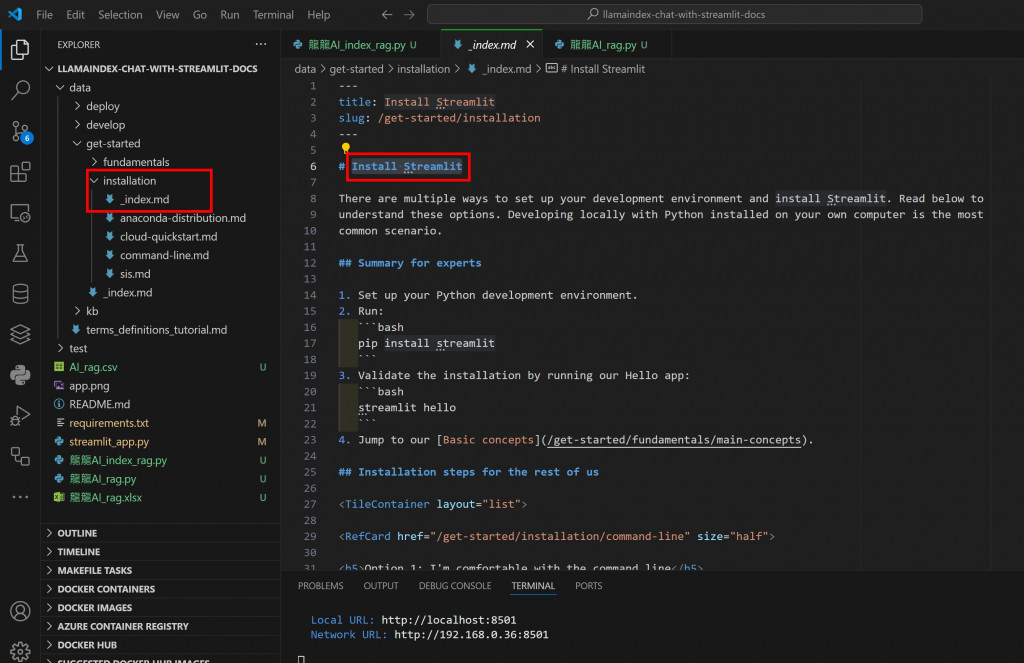This screenshot has width=1024, height=663.
Task: Collapse the data folder
Action: [x=160, y=88]
